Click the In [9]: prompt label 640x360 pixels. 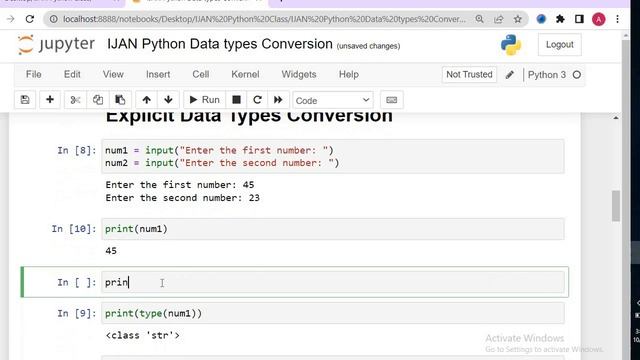(x=77, y=313)
